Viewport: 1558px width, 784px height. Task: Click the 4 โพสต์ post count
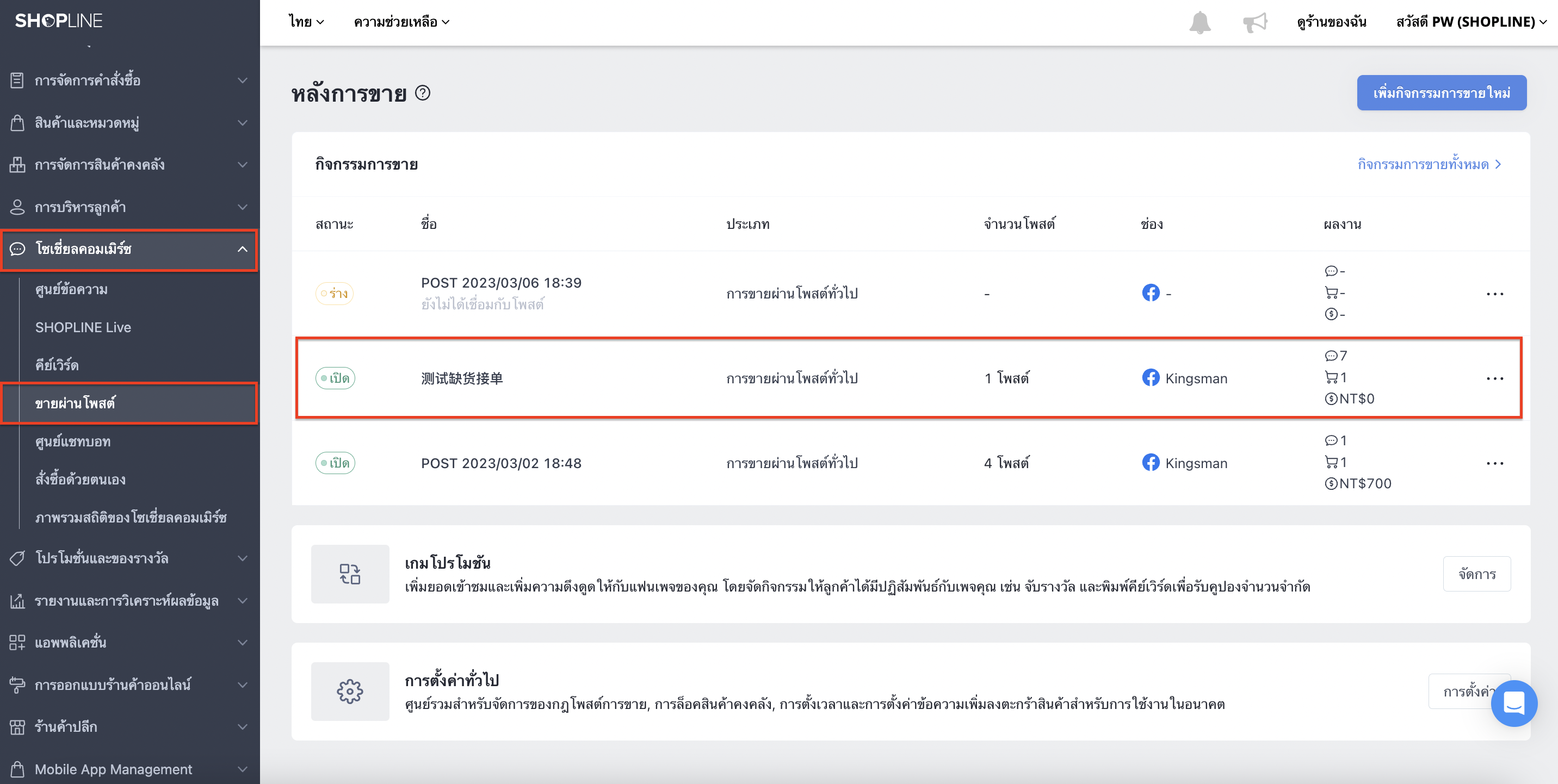coord(1006,463)
